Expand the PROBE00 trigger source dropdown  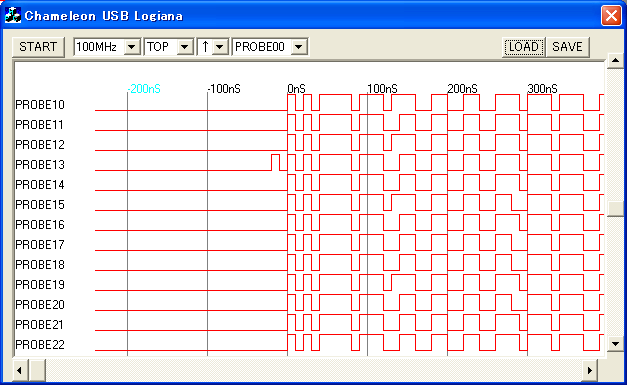click(x=298, y=47)
